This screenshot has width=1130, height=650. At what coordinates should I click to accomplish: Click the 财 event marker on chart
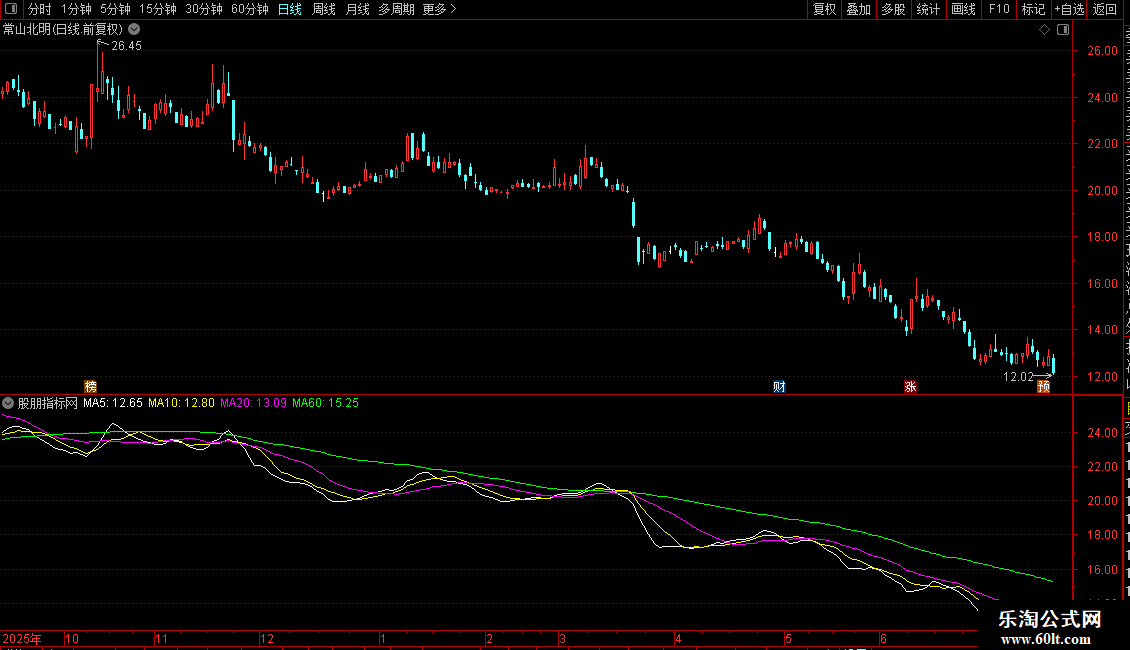(x=779, y=387)
